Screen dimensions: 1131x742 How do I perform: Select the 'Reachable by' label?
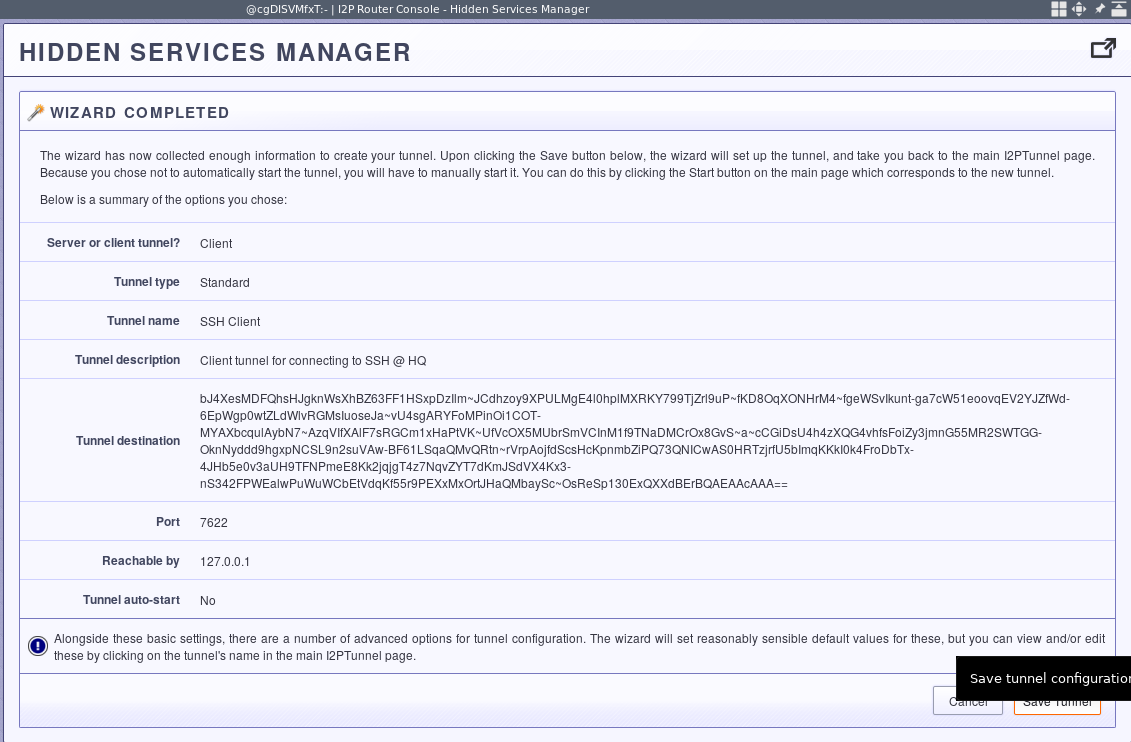pos(141,560)
